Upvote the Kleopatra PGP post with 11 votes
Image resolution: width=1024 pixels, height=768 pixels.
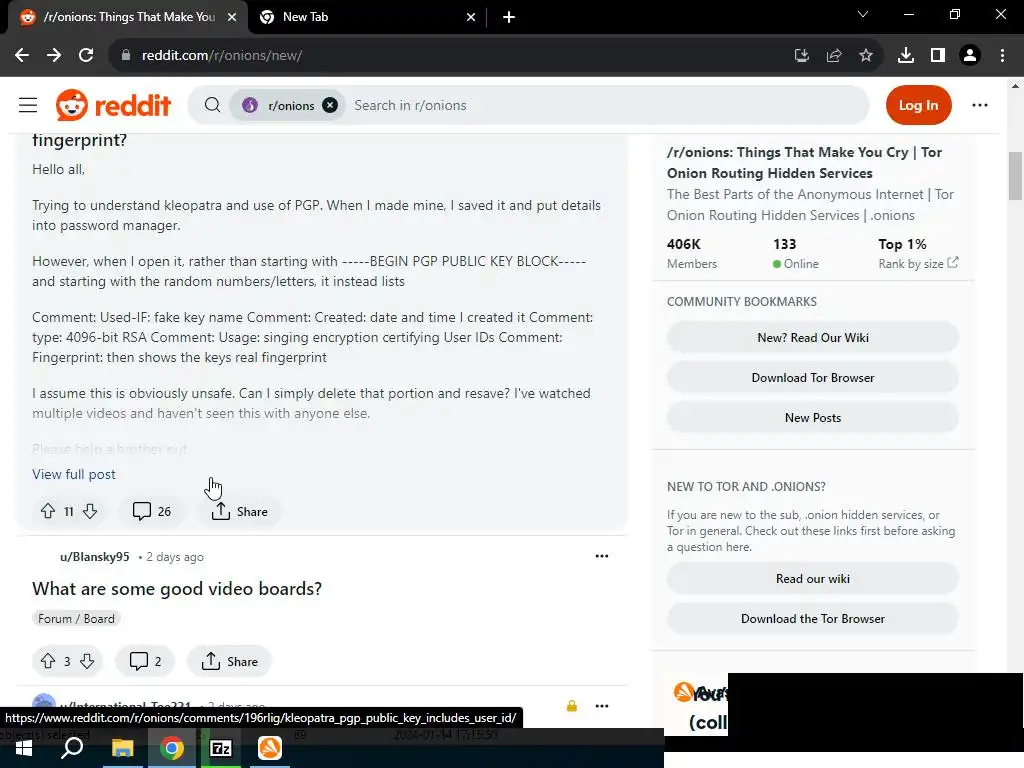point(48,511)
